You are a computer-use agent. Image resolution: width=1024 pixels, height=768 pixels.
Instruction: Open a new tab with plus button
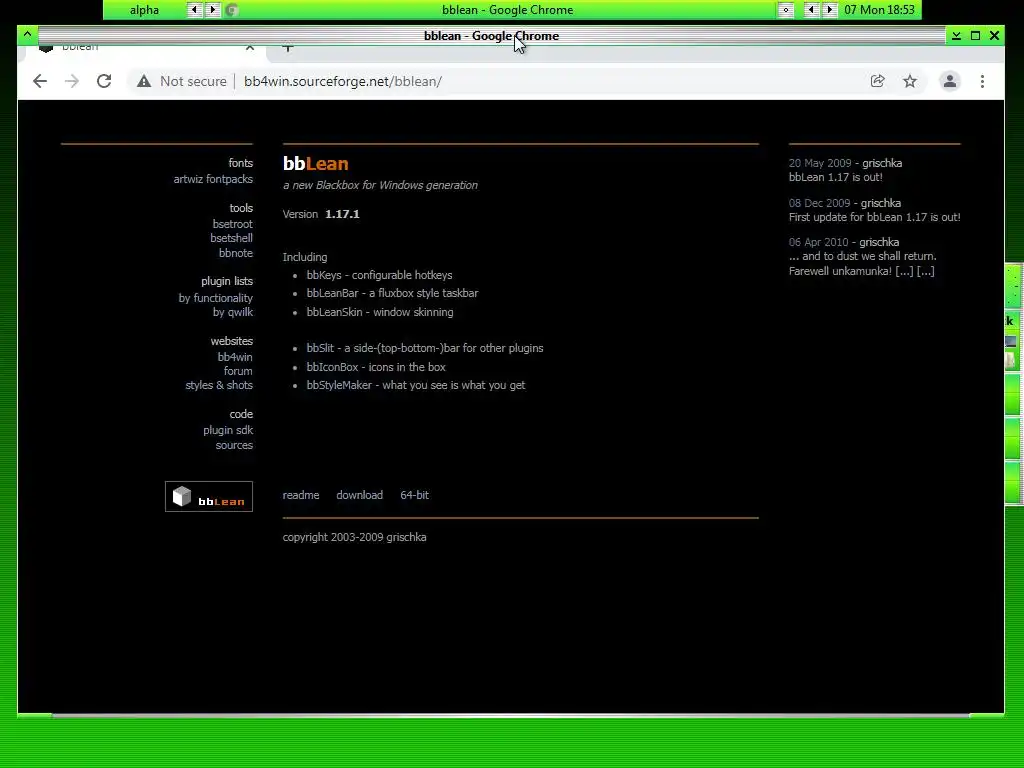pyautogui.click(x=287, y=47)
